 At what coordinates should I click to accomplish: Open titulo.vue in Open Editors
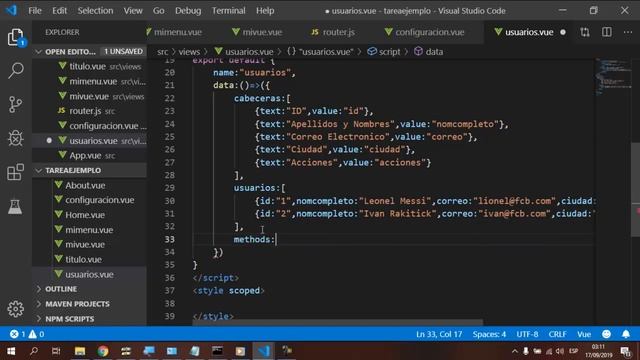tap(89, 66)
